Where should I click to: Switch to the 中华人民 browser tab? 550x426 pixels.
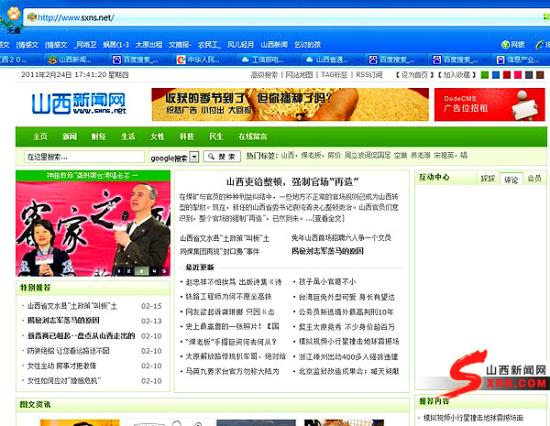coord(203,60)
